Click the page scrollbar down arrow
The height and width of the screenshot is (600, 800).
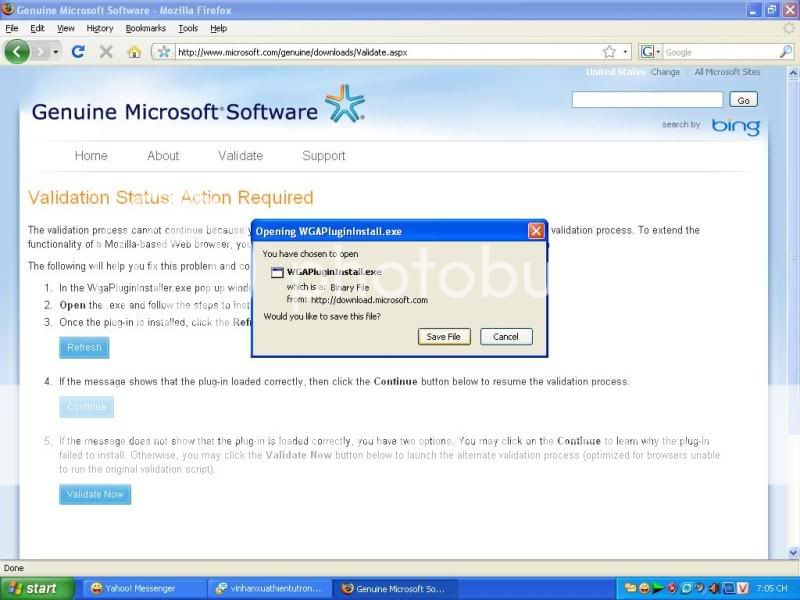point(793,552)
